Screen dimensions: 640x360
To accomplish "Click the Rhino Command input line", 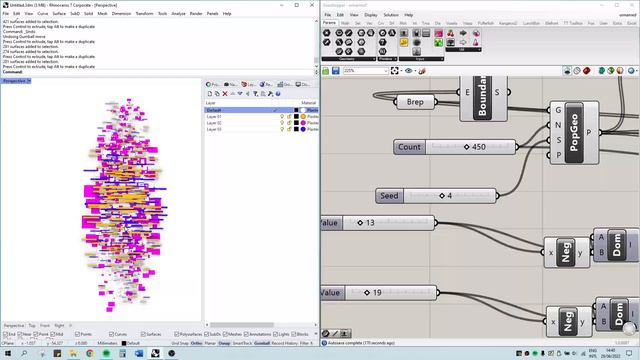I will point(157,72).
